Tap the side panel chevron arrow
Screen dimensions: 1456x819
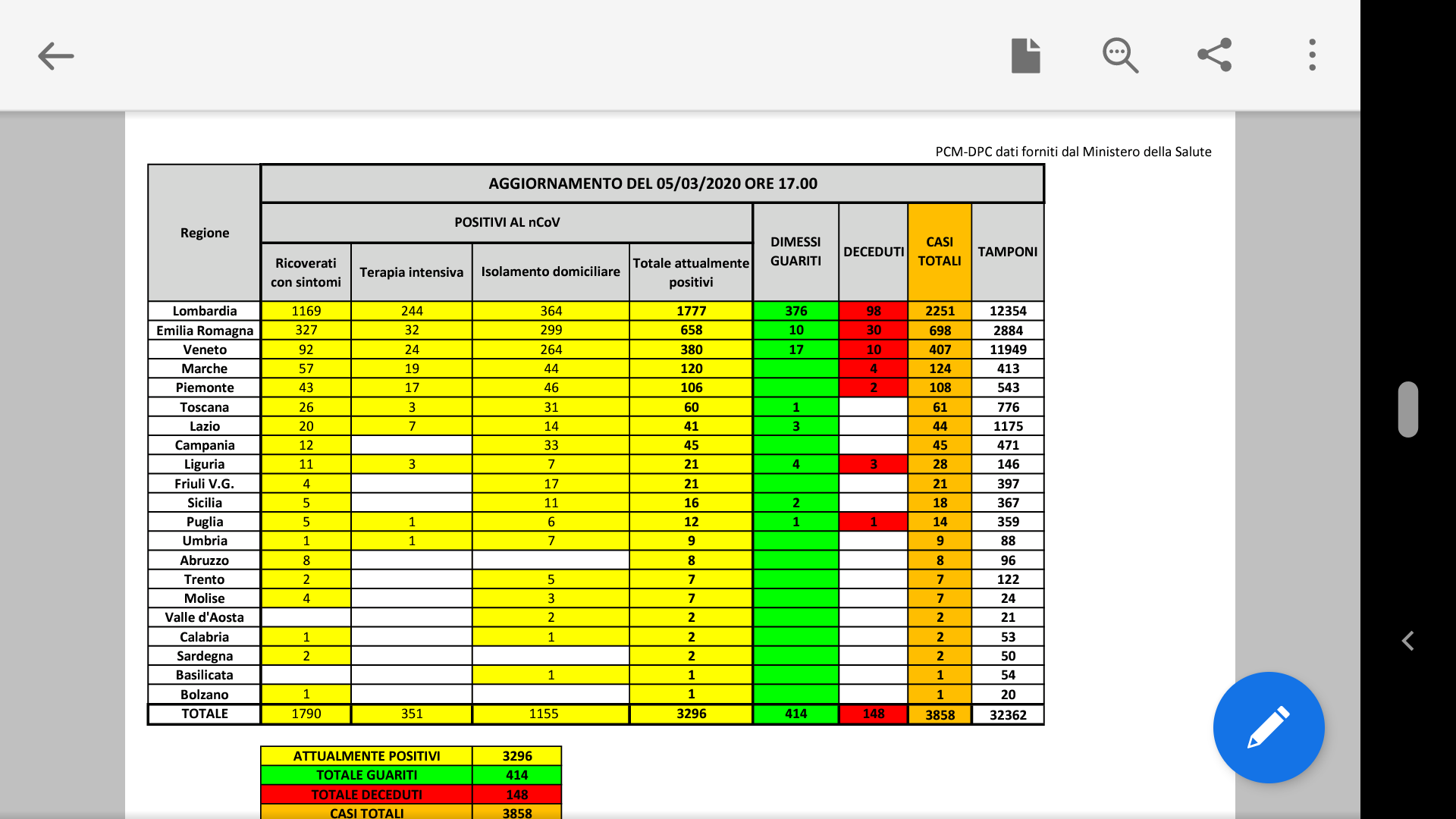1407,641
